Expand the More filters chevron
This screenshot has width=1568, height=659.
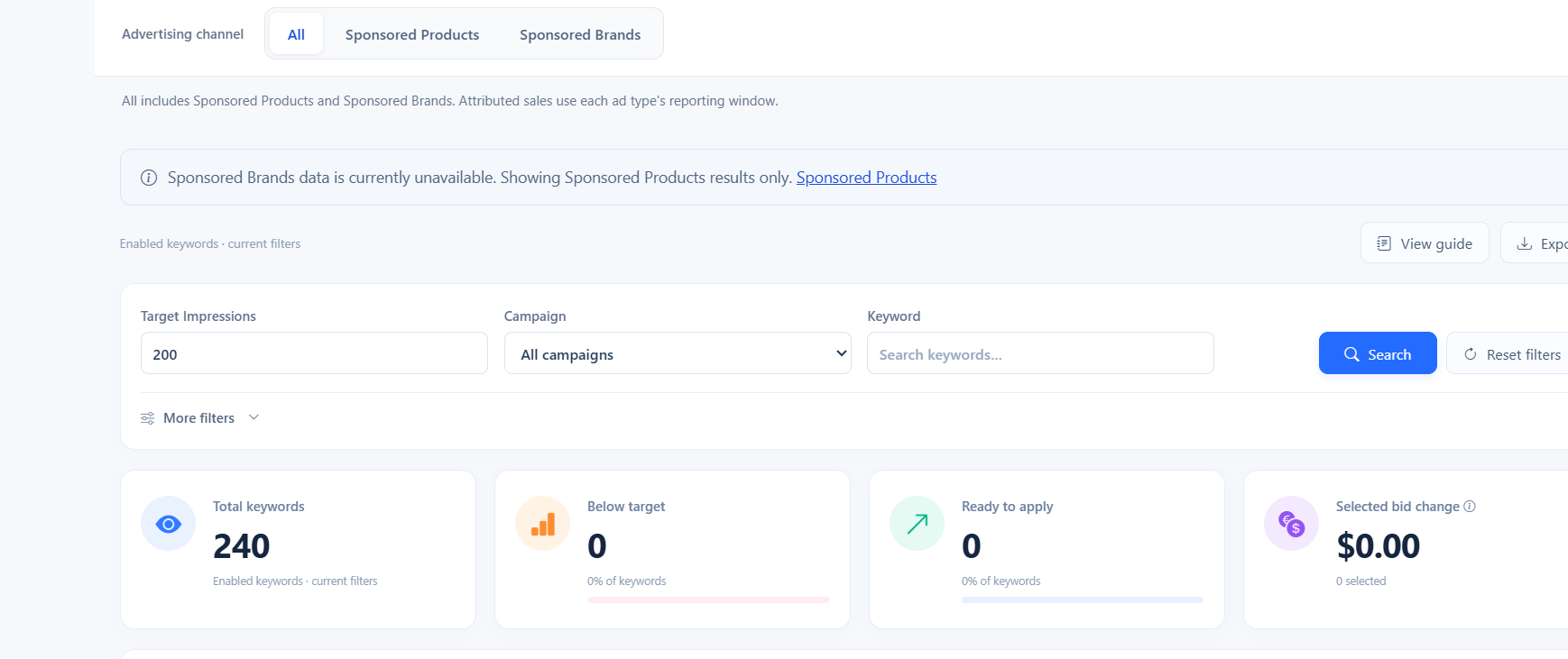click(x=254, y=417)
